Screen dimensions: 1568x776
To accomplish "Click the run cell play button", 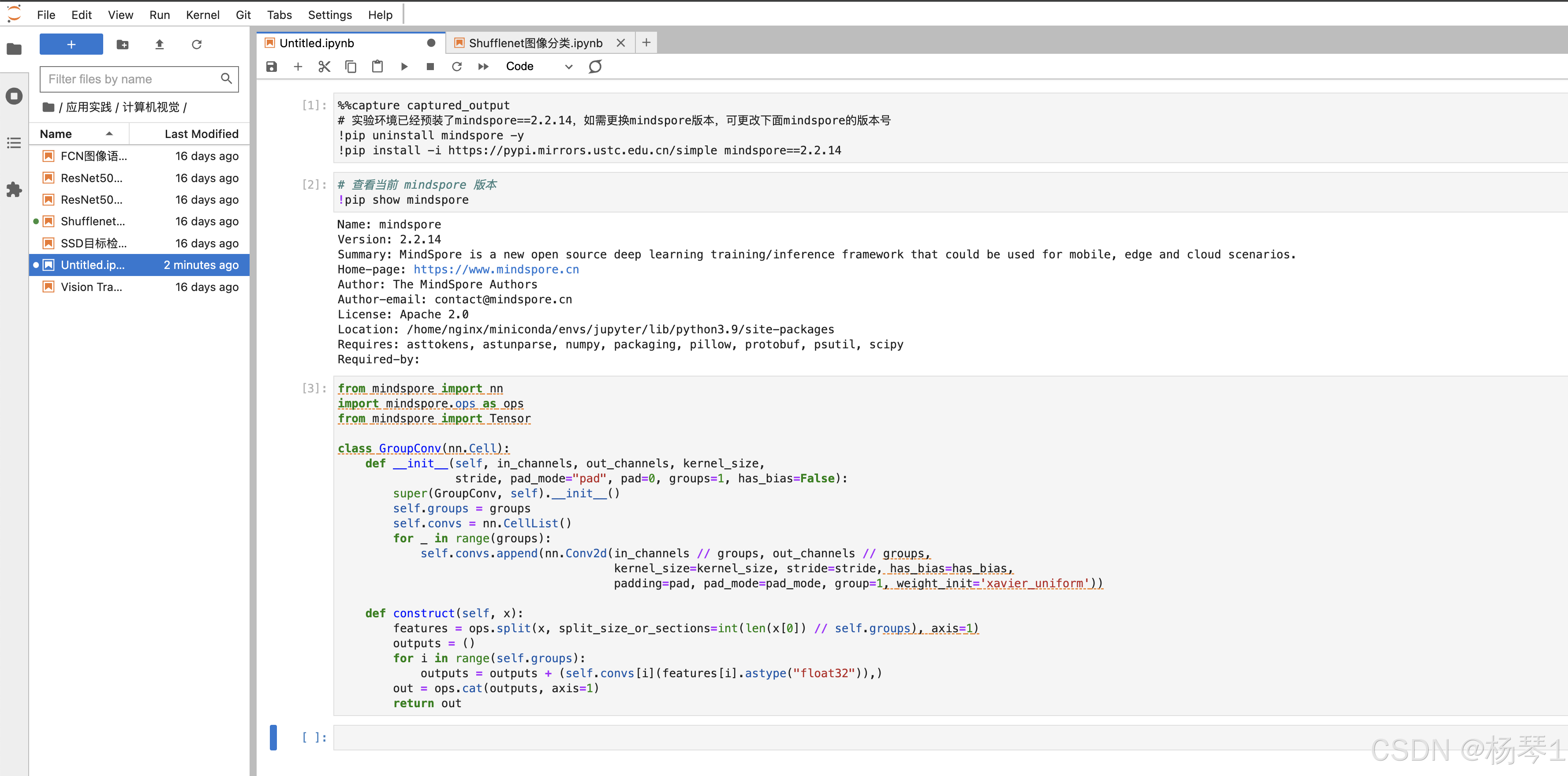I will [x=404, y=66].
